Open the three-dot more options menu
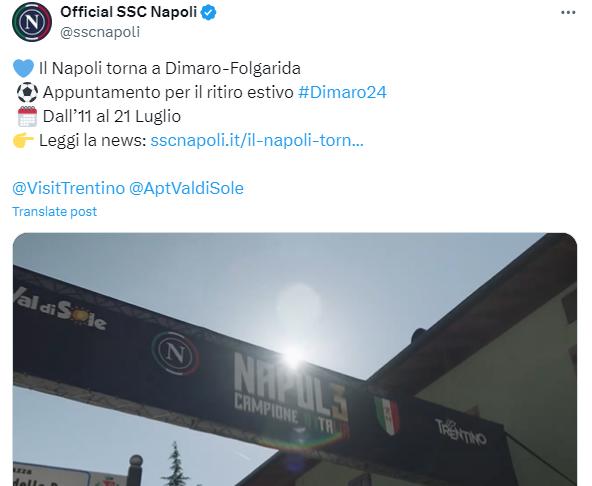The width and height of the screenshot is (592, 486). click(x=568, y=12)
